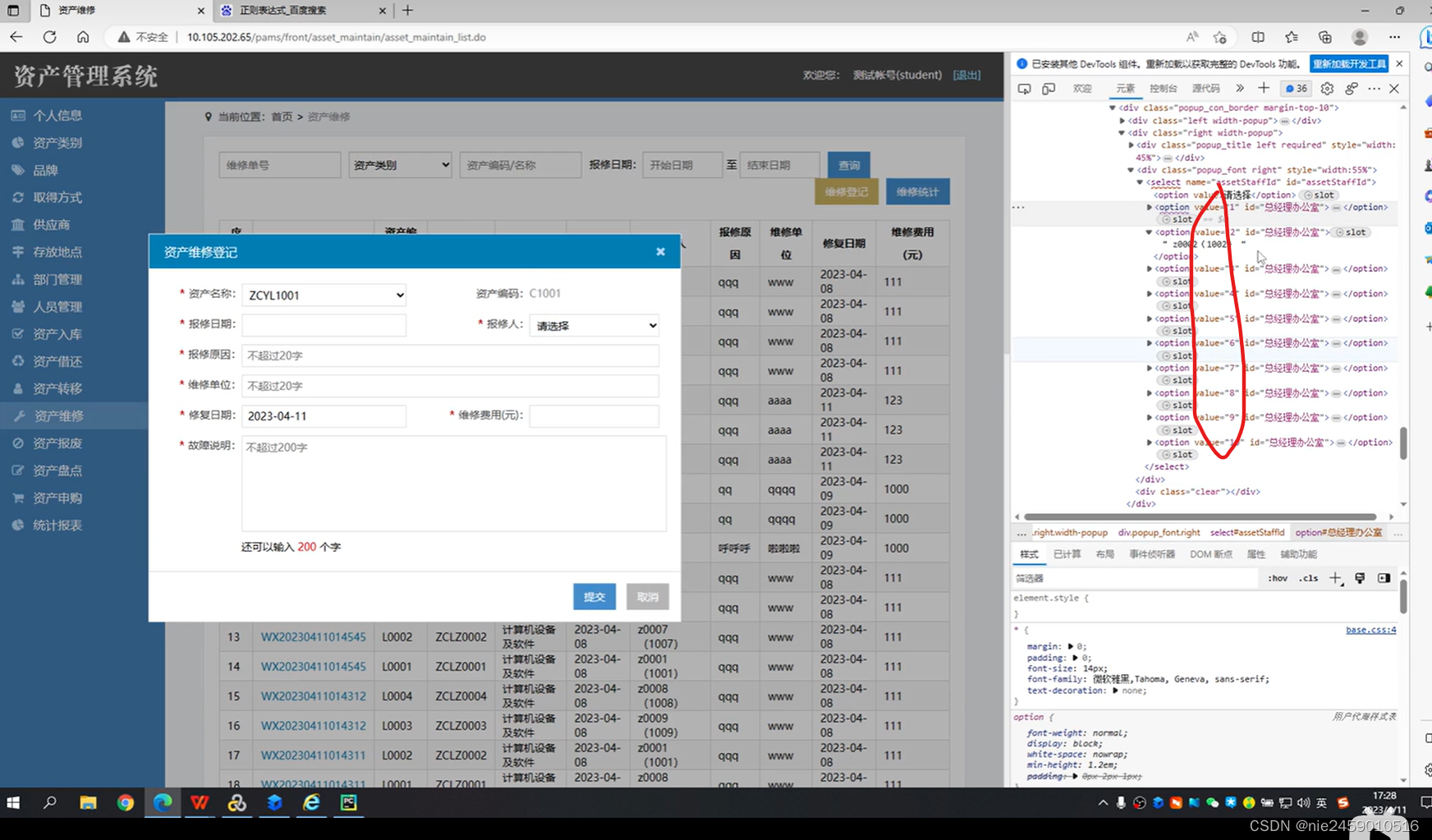This screenshot has width=1432, height=840.
Task: Click the 退出 logout link
Action: click(x=967, y=75)
